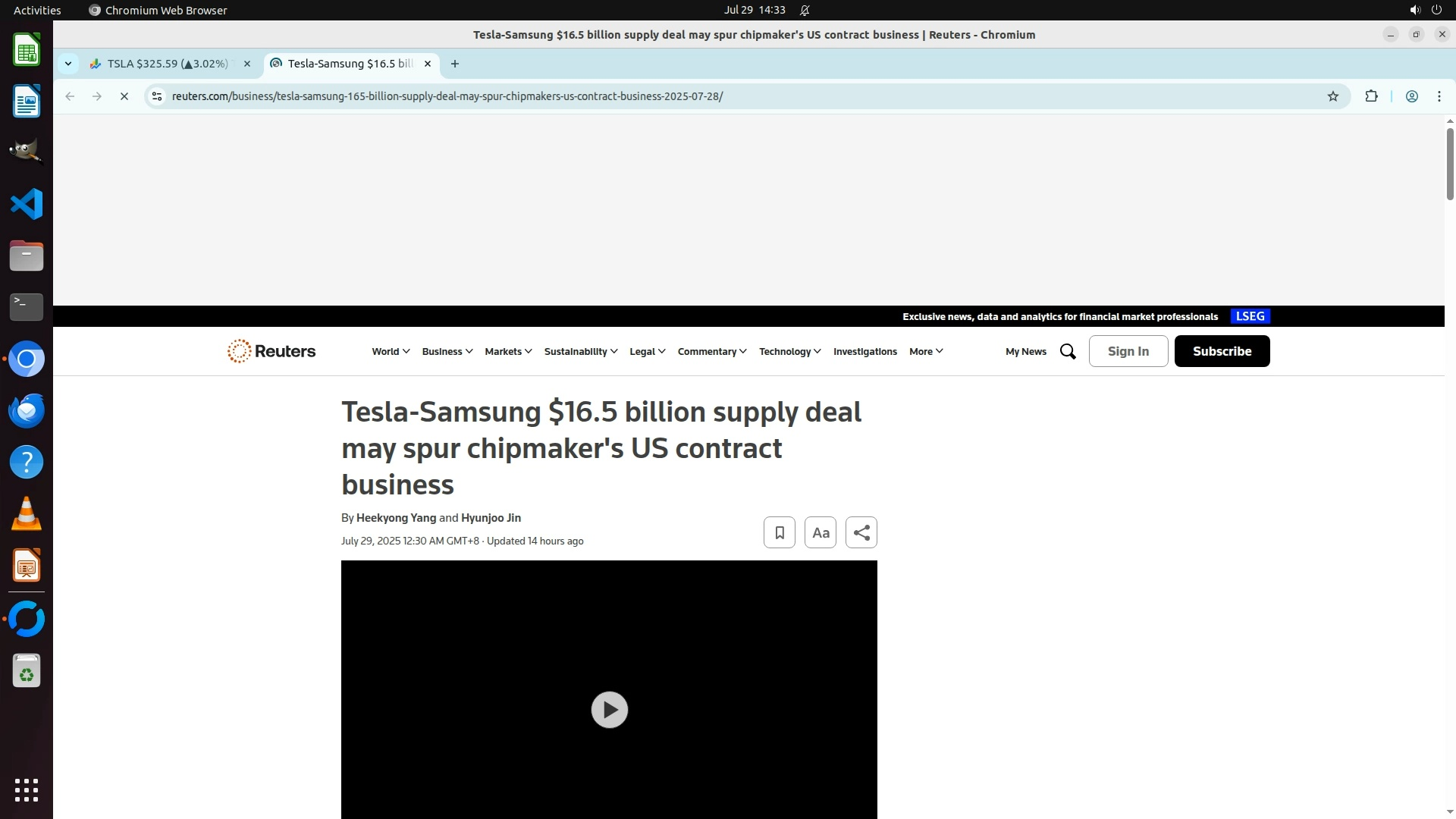Viewport: 1456px width, 819px height.
Task: Open the browser extensions puzzle icon
Action: pyautogui.click(x=1371, y=96)
